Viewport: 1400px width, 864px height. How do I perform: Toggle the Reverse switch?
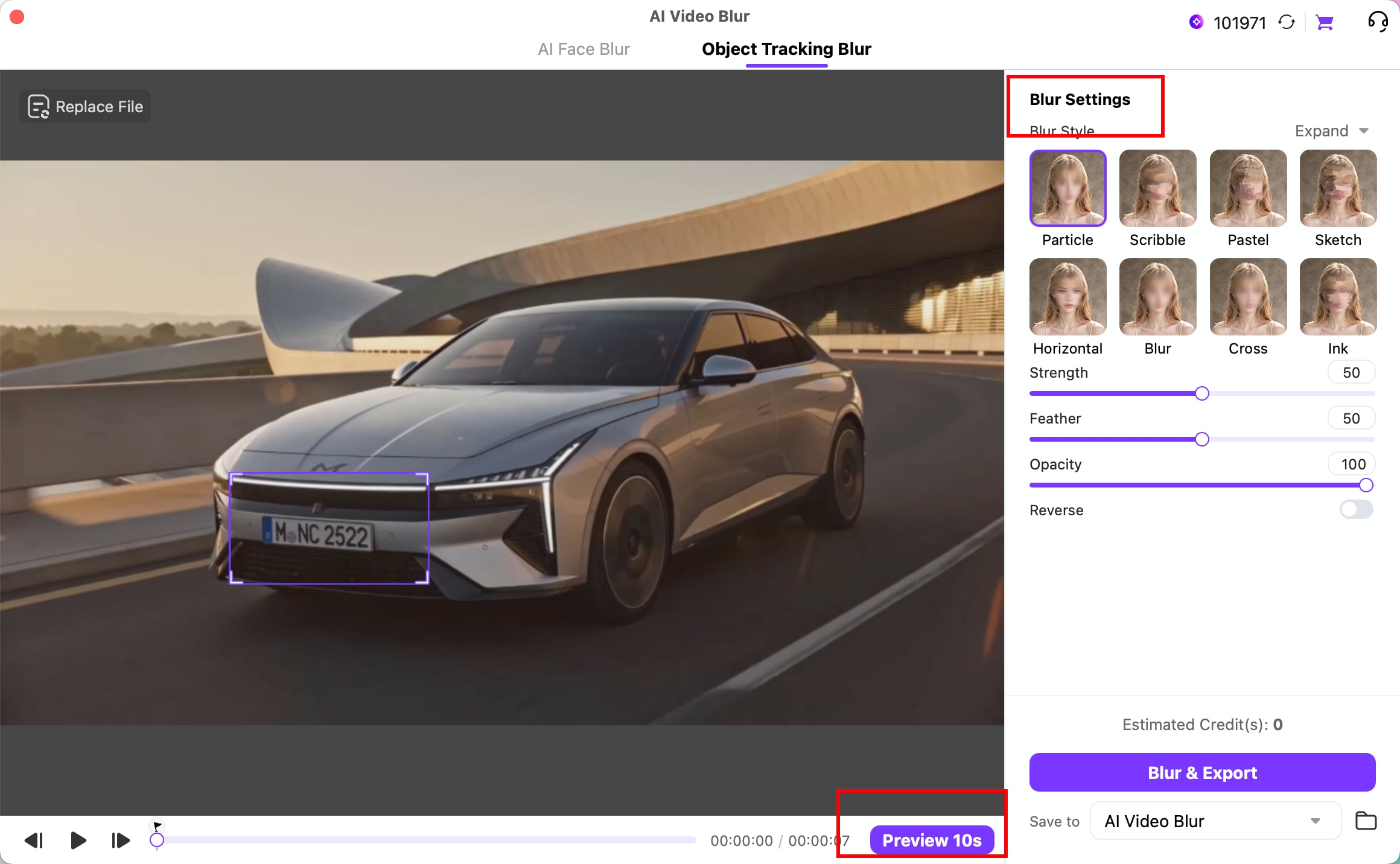[x=1356, y=510]
